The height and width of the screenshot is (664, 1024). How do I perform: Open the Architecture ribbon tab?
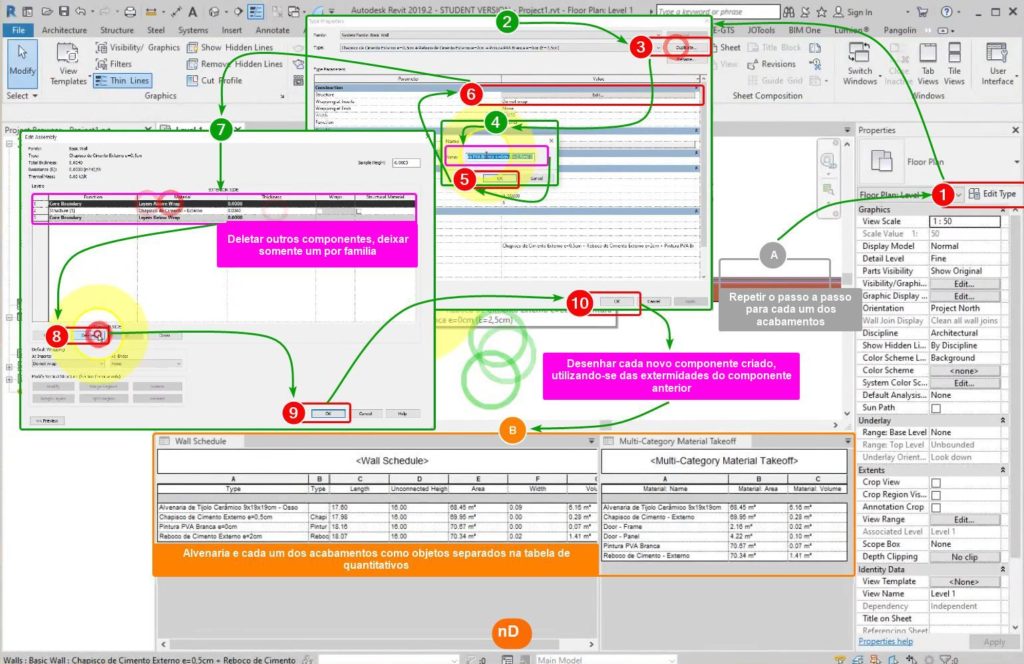coord(64,30)
